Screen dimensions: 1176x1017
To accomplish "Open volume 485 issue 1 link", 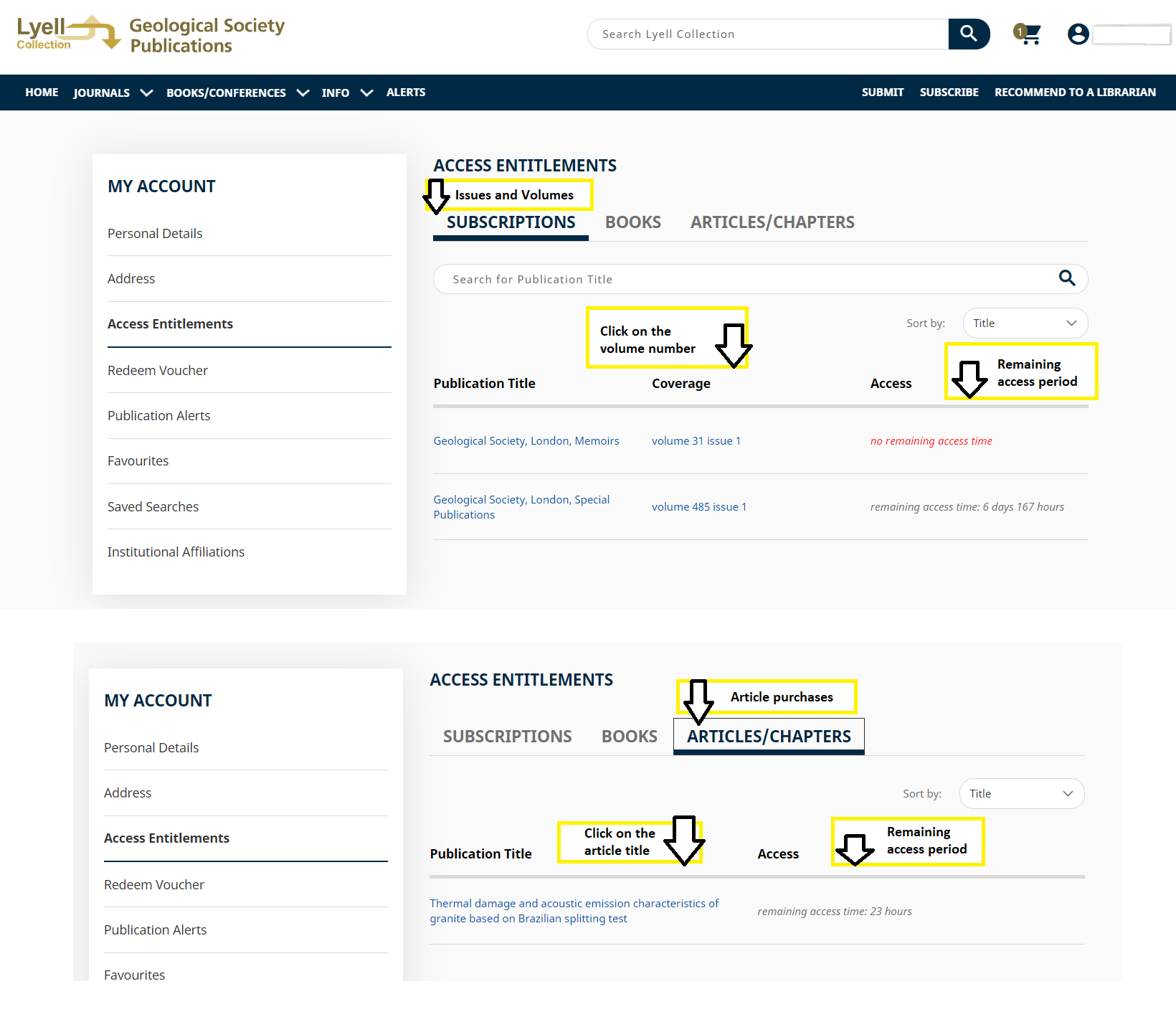I will coord(698,507).
